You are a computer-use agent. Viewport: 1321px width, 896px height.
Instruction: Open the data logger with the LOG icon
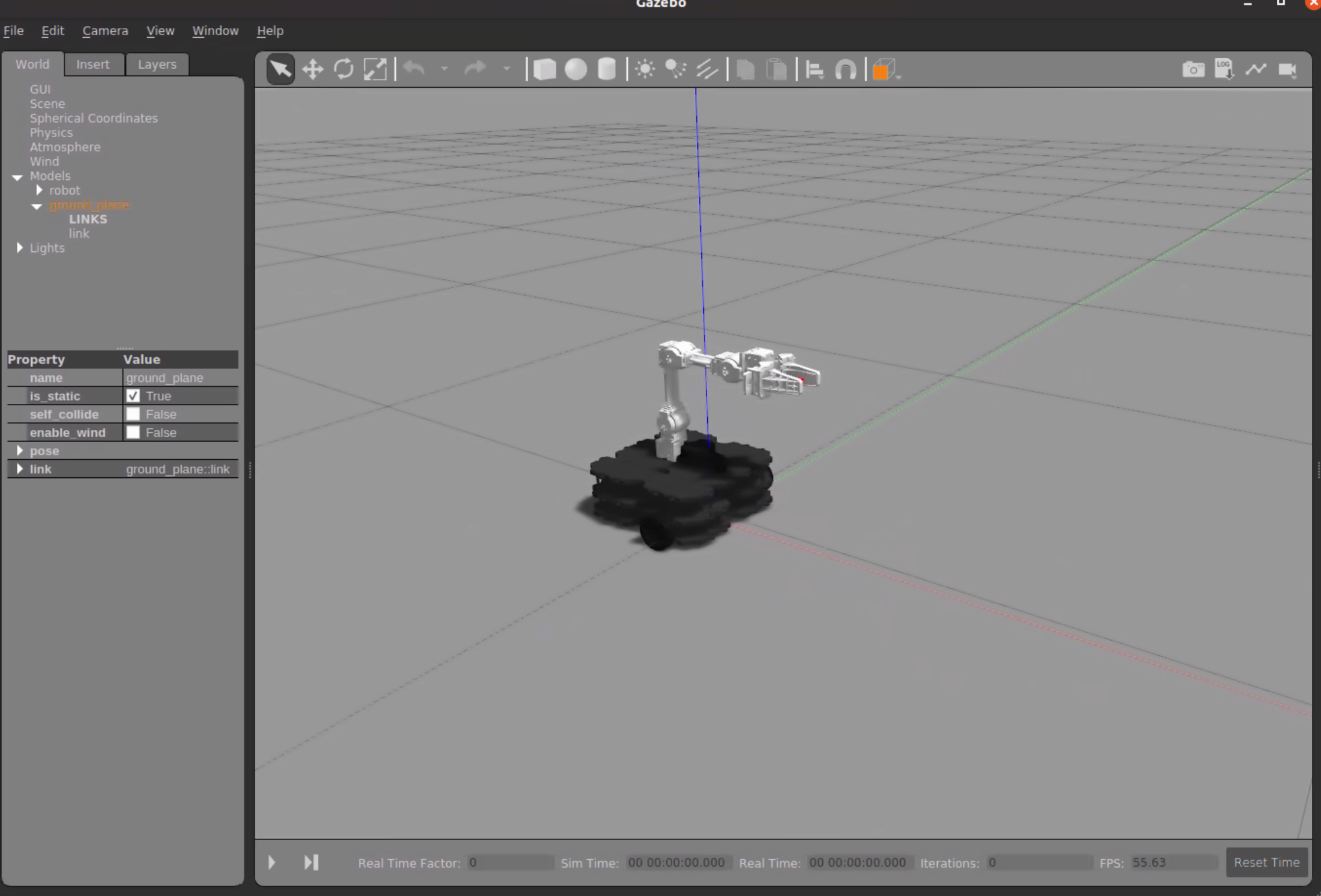1225,69
